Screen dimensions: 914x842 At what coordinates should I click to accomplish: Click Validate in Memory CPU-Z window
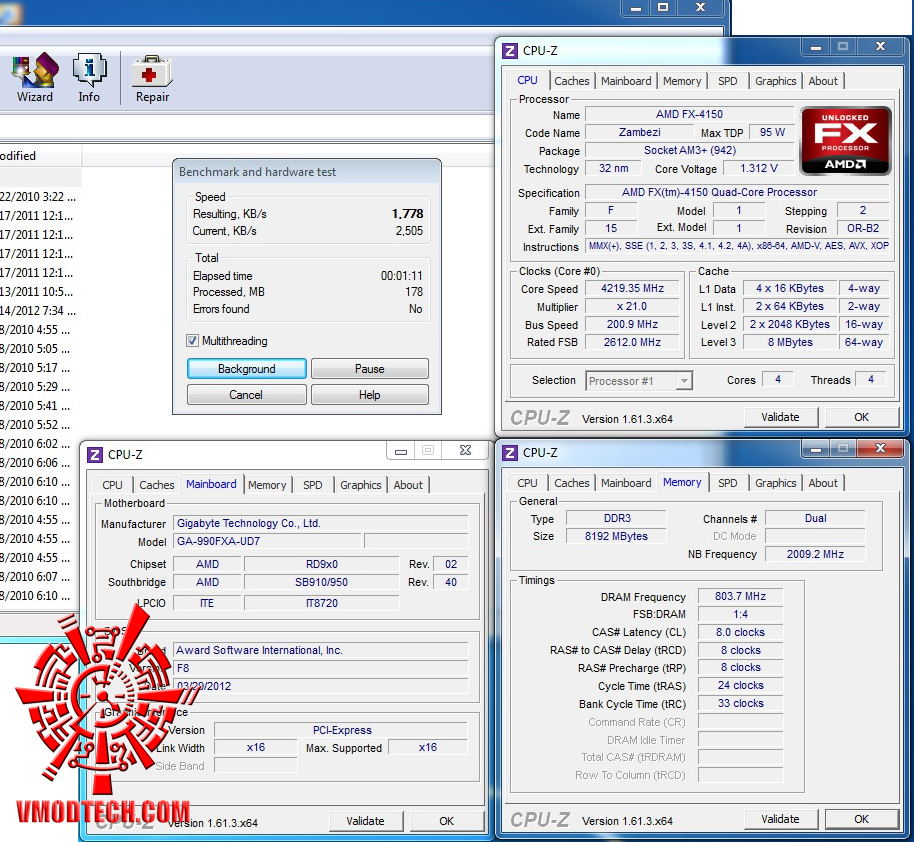[x=781, y=819]
